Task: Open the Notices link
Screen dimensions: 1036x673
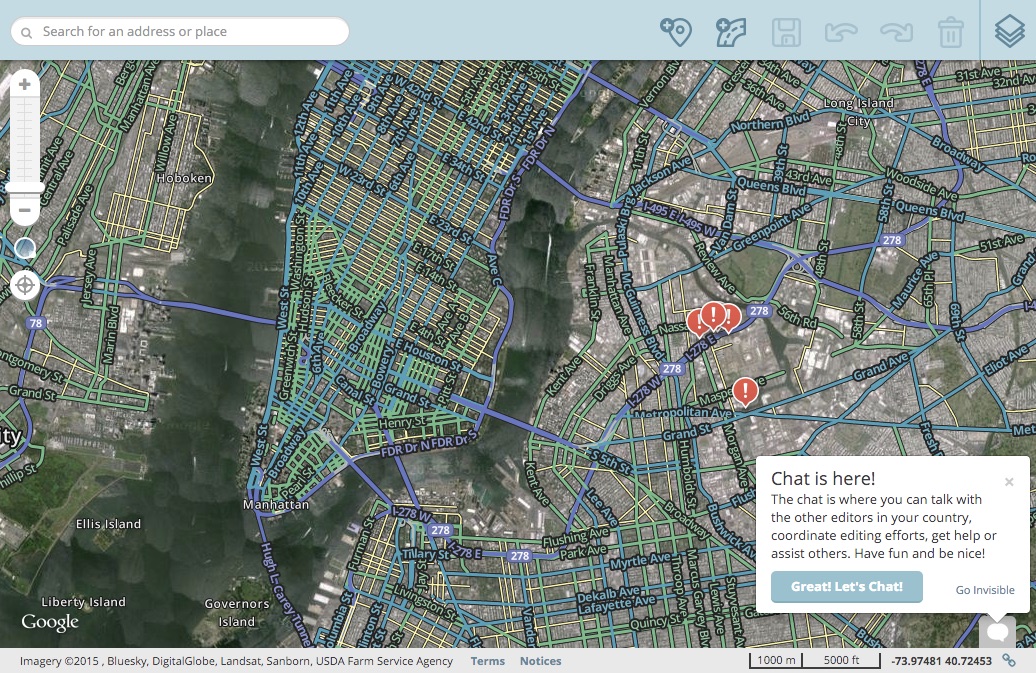Action: tap(540, 661)
